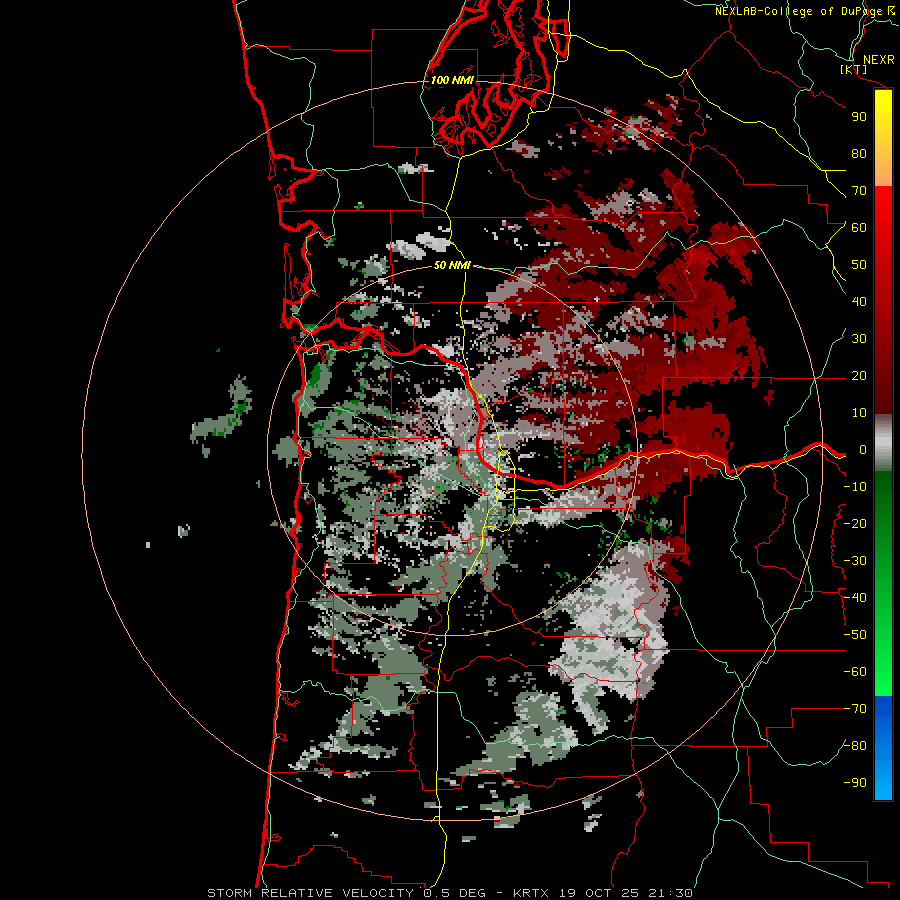Click the 90 value on the velocity scale
900x900 pixels.
coord(859,117)
